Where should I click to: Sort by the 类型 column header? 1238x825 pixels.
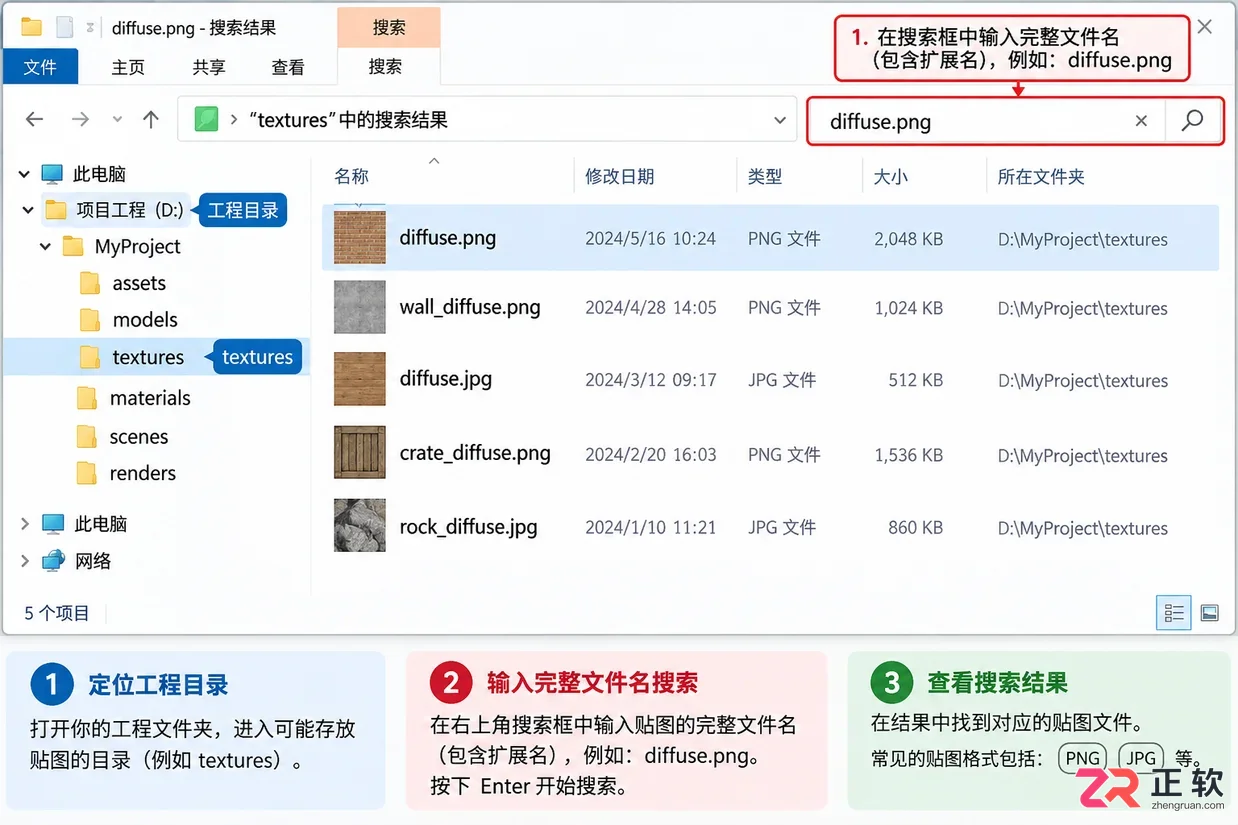click(x=765, y=176)
